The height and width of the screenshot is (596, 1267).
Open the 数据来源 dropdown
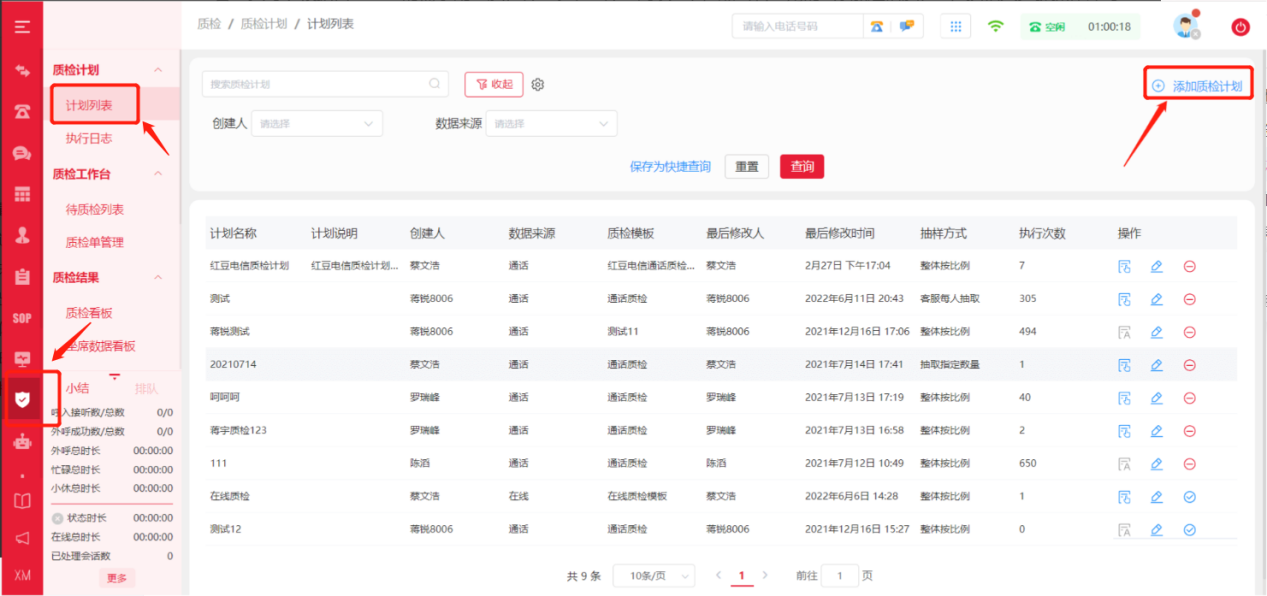pos(551,124)
